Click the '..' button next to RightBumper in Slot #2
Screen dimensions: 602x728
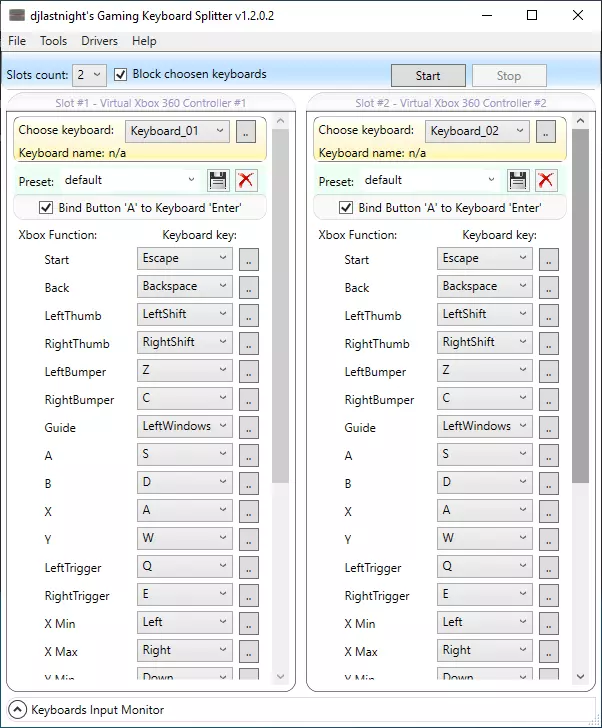[549, 399]
